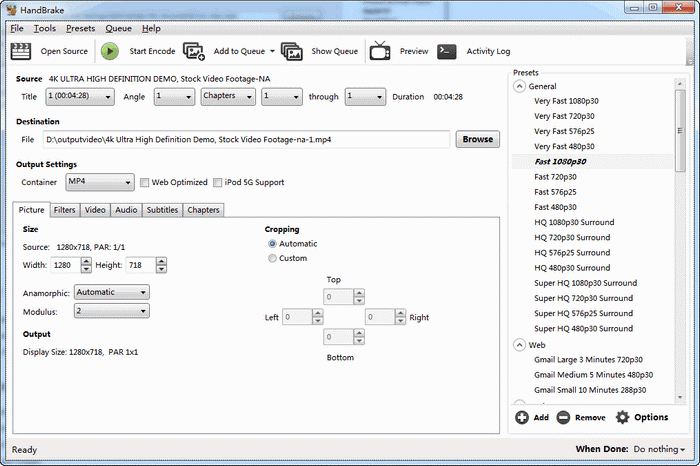Click the Start Encode label
Viewport: 700px width, 466px height.
tap(152, 51)
